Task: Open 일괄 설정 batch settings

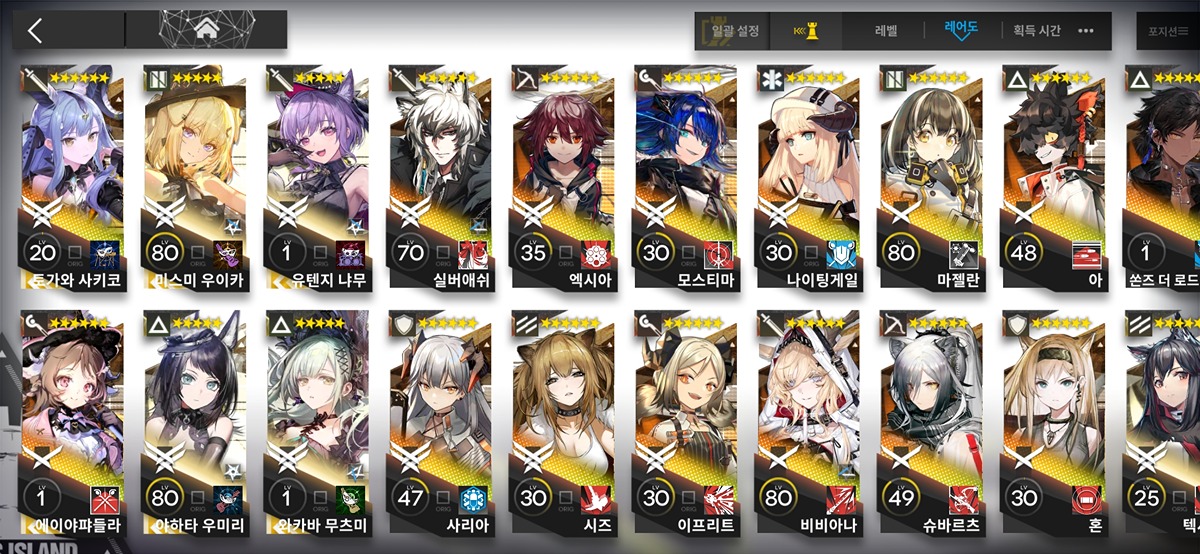Action: coord(737,31)
